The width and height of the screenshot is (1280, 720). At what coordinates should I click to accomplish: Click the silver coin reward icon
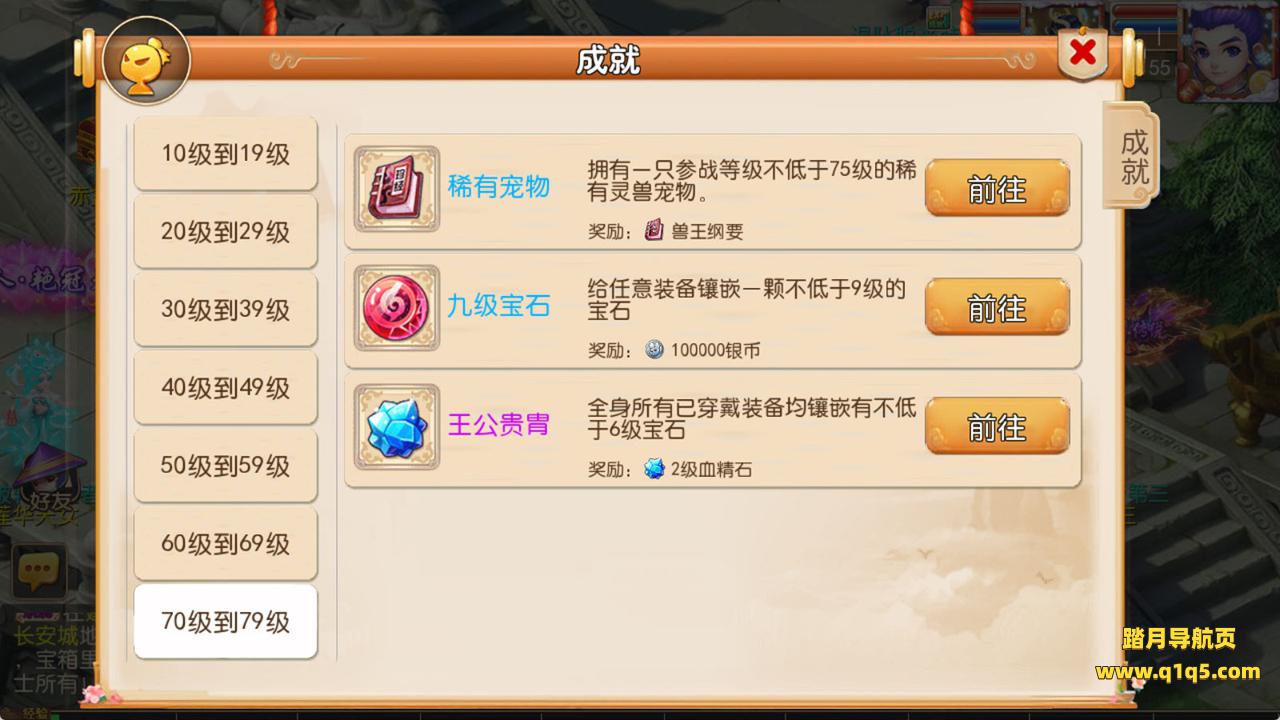pos(654,350)
